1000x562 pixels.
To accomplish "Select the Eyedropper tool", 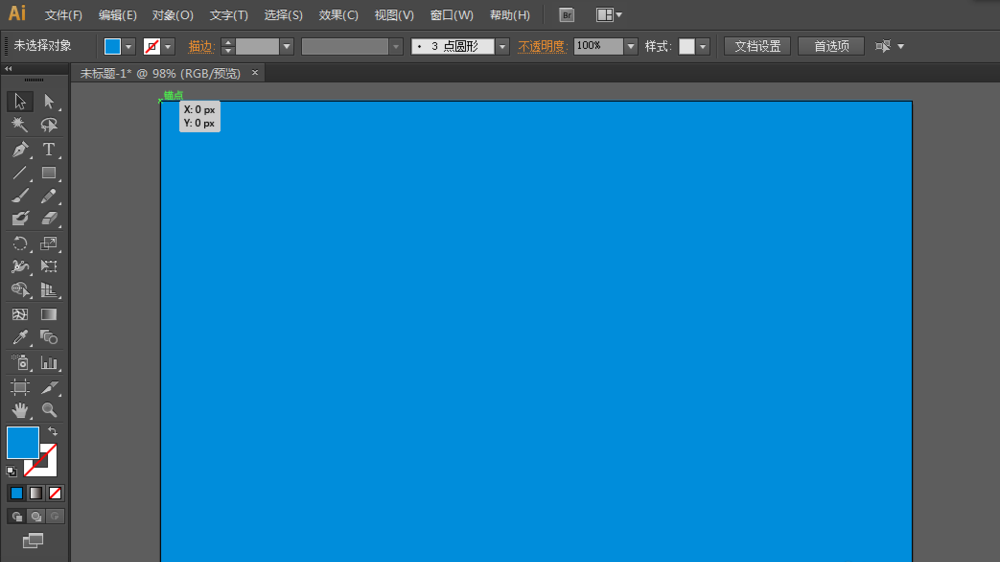I will pos(20,337).
